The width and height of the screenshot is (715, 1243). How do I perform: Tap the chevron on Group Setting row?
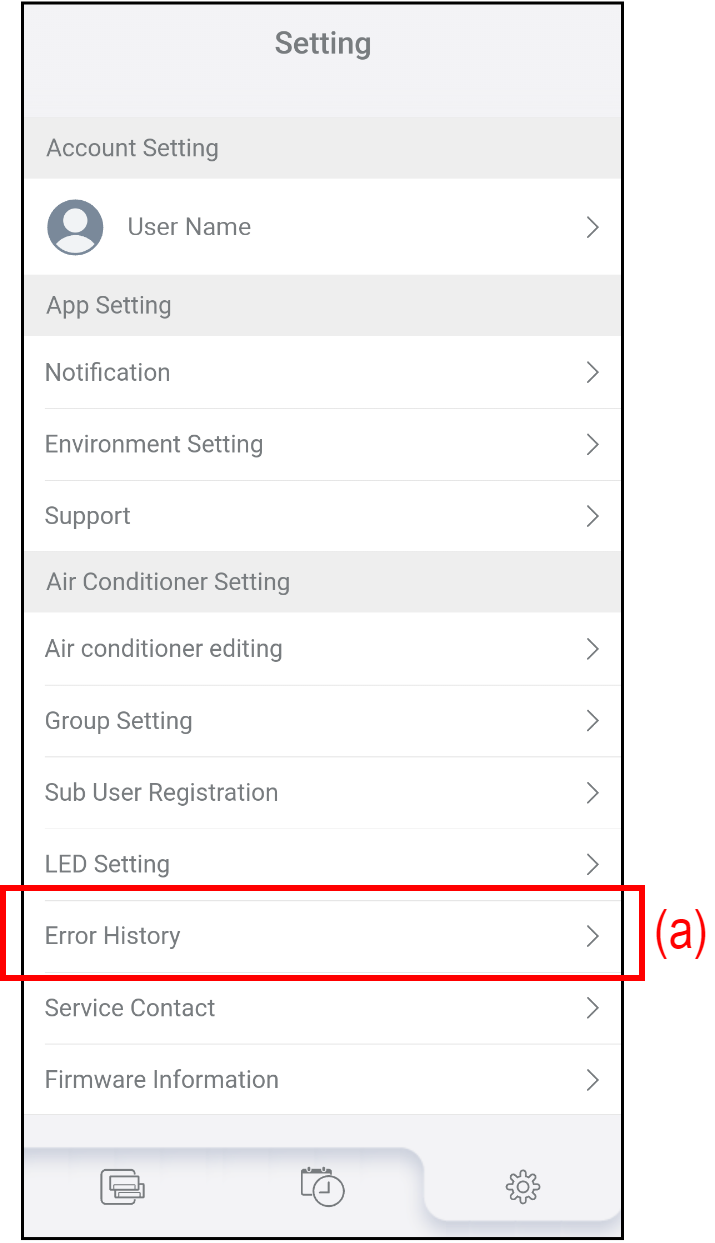[x=592, y=721]
